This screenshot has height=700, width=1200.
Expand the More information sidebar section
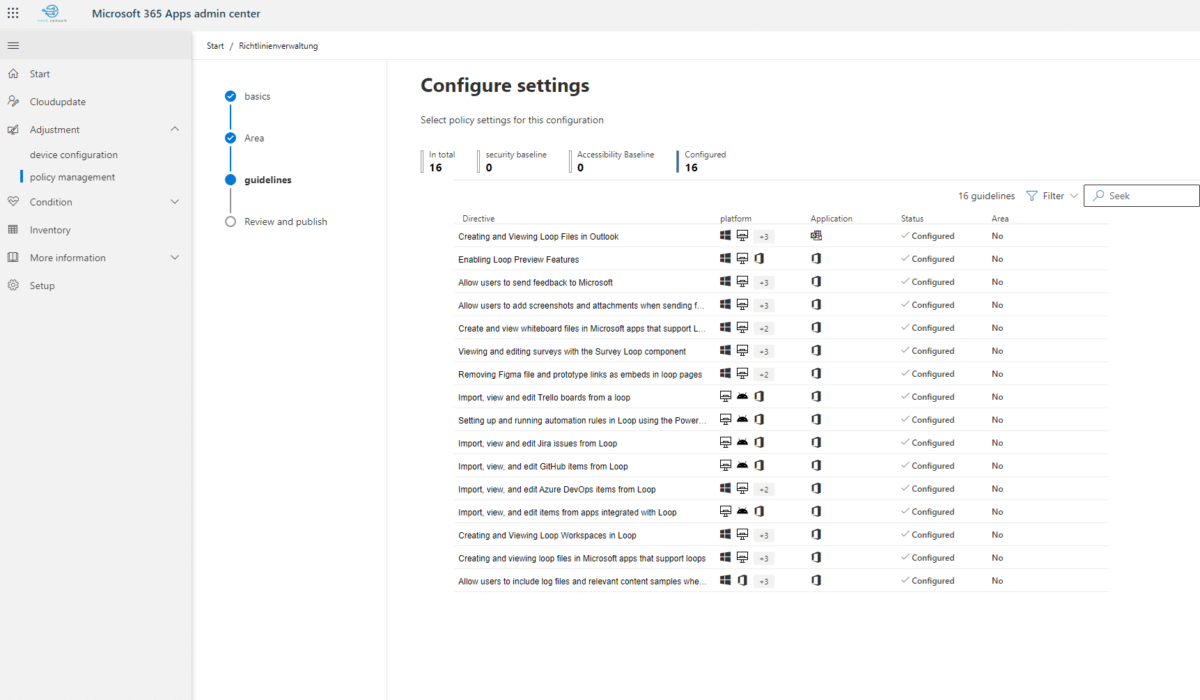175,257
